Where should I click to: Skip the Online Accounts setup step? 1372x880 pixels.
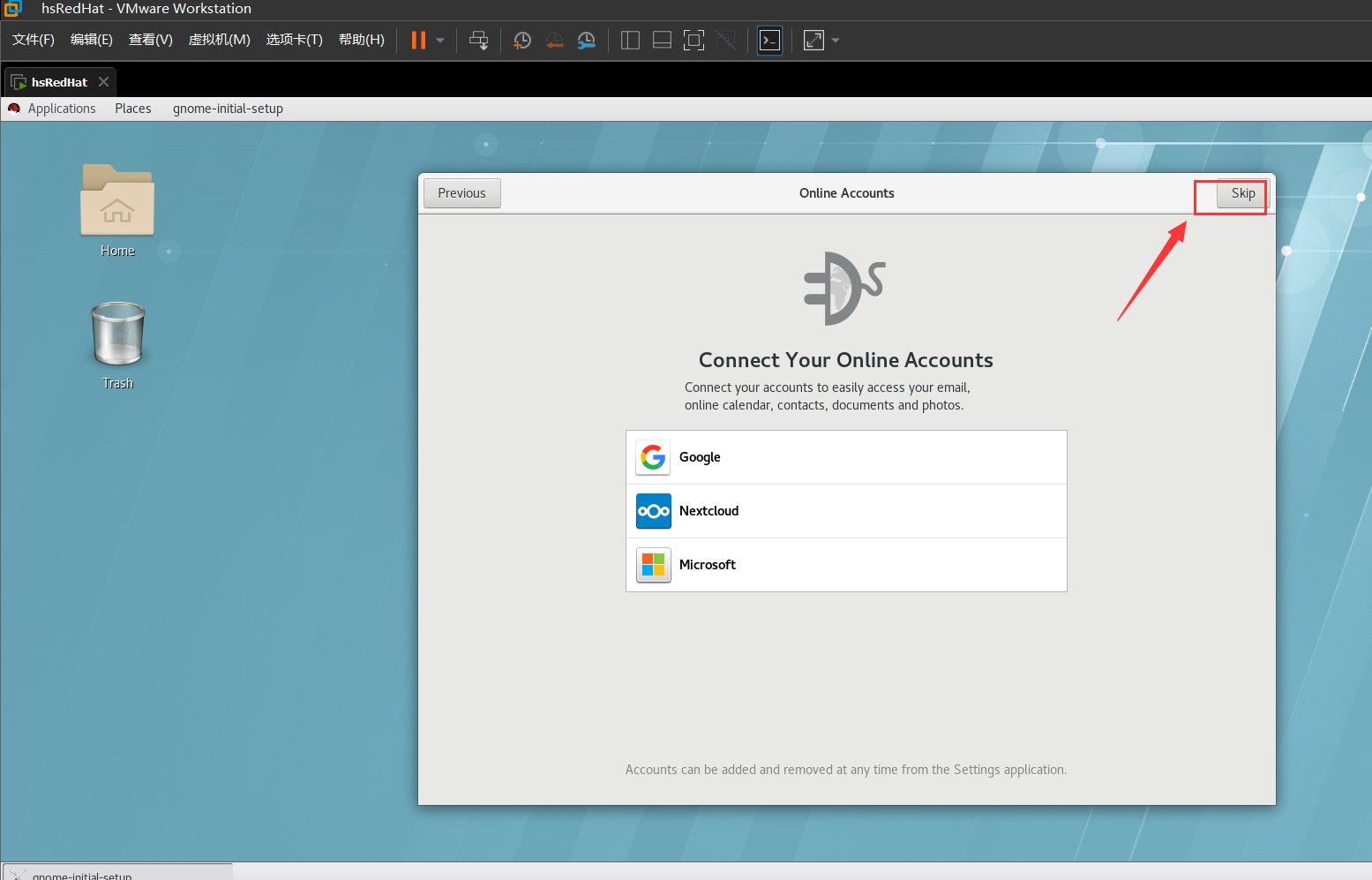1241,192
